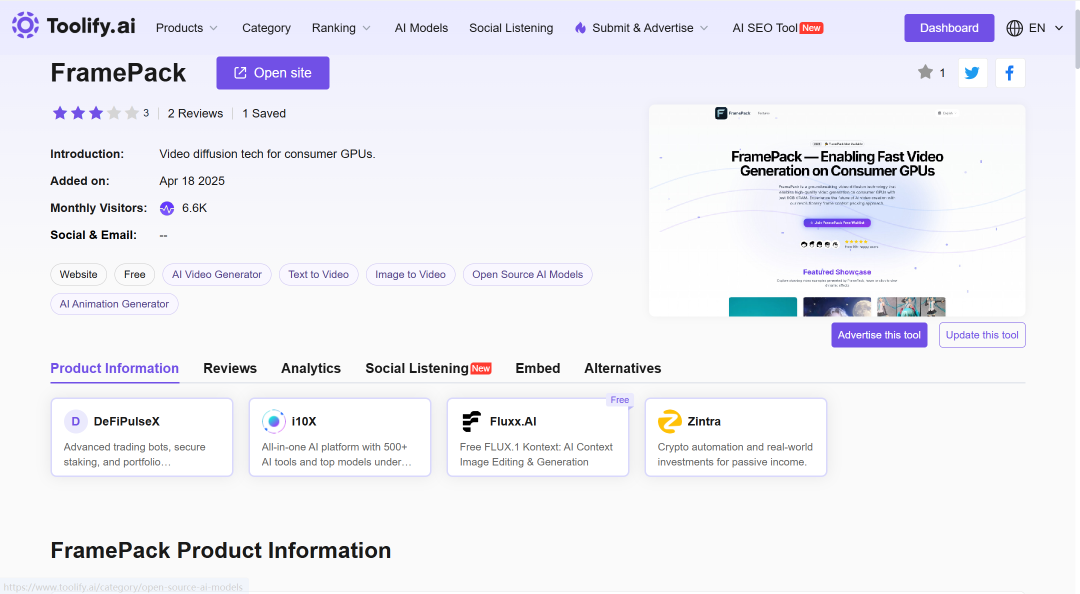
Task: Click the Dashboard button
Action: (x=949, y=28)
